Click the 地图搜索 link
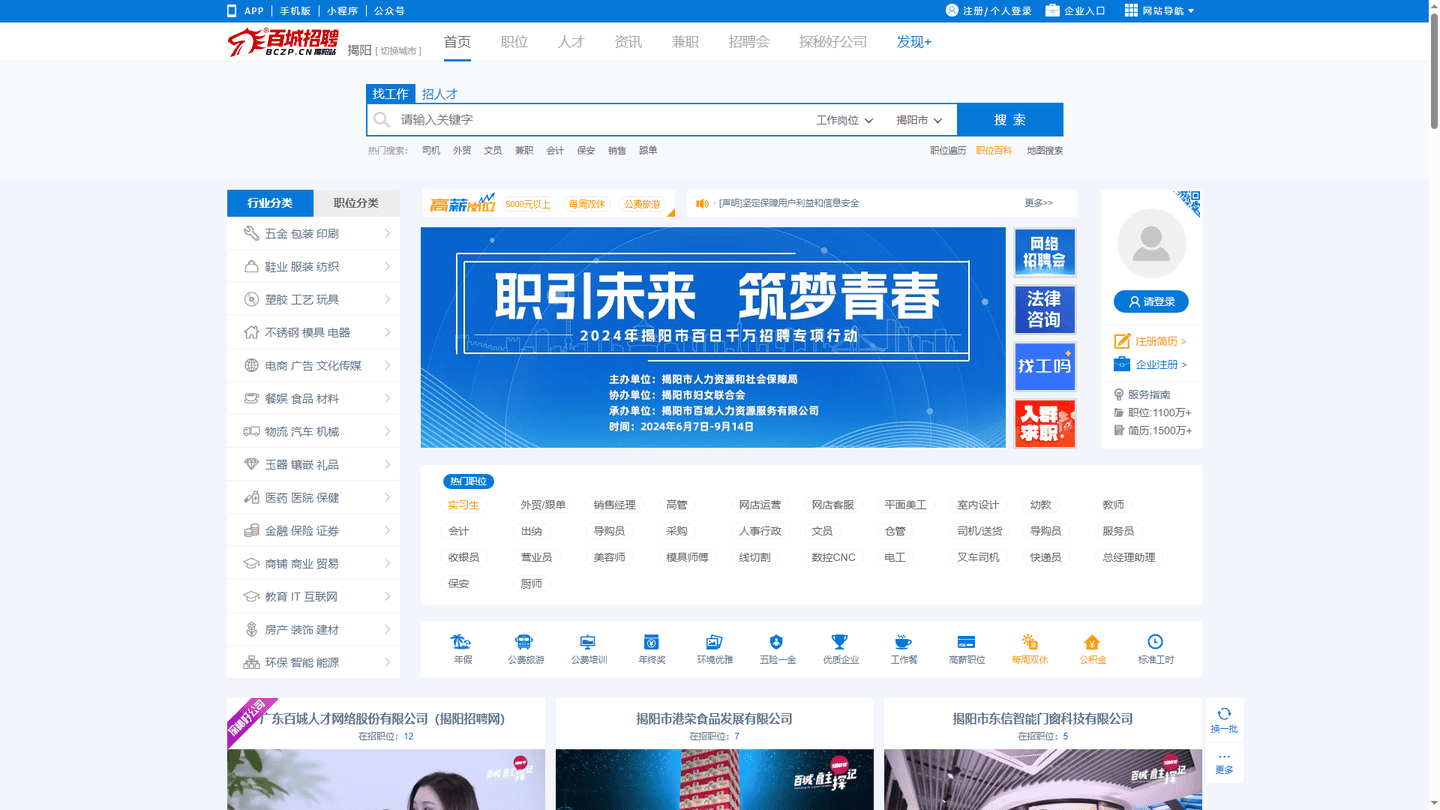The width and height of the screenshot is (1440, 810). click(1044, 151)
